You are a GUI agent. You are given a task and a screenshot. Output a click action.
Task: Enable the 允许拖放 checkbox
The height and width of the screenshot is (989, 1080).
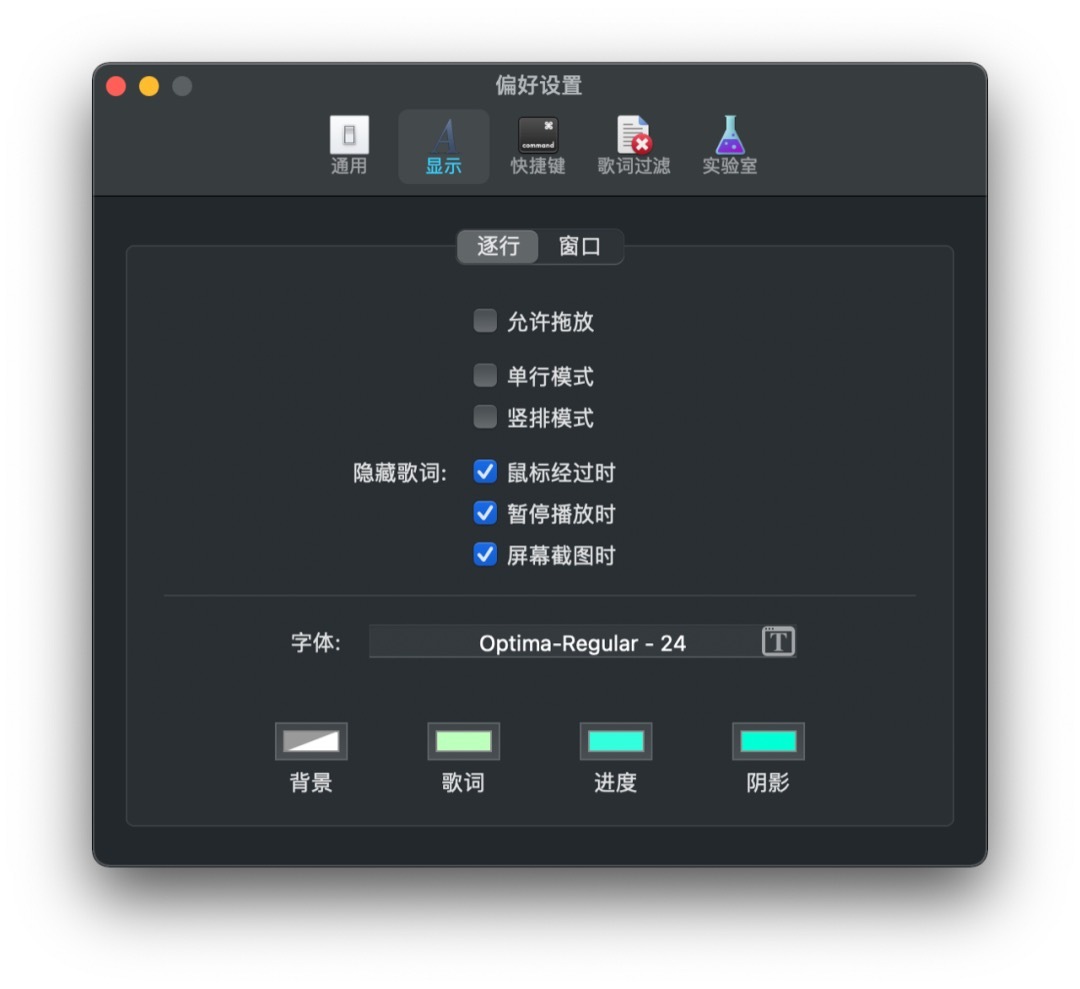click(x=485, y=320)
